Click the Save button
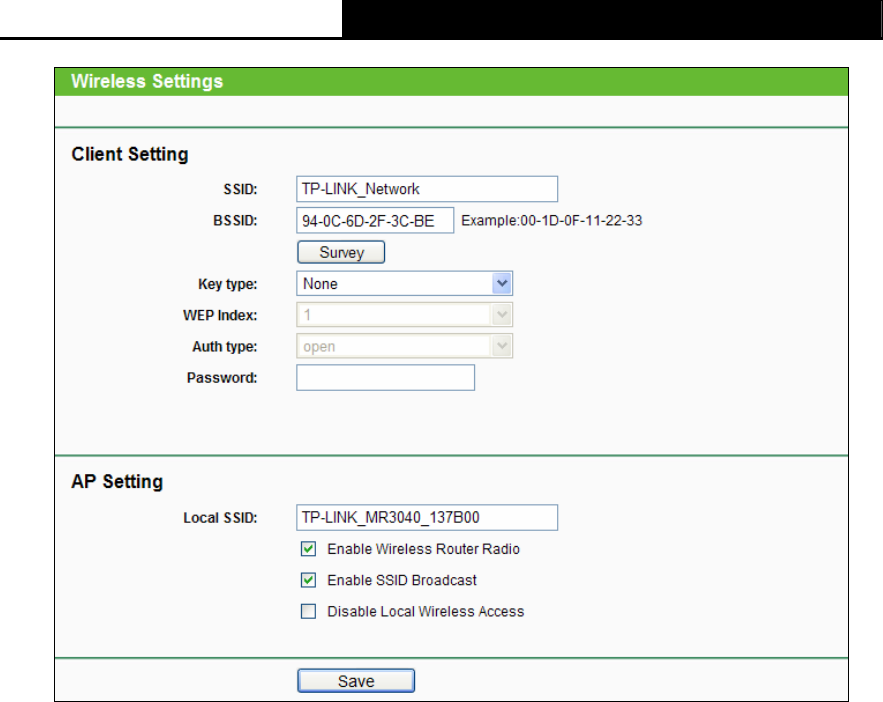 point(356,681)
